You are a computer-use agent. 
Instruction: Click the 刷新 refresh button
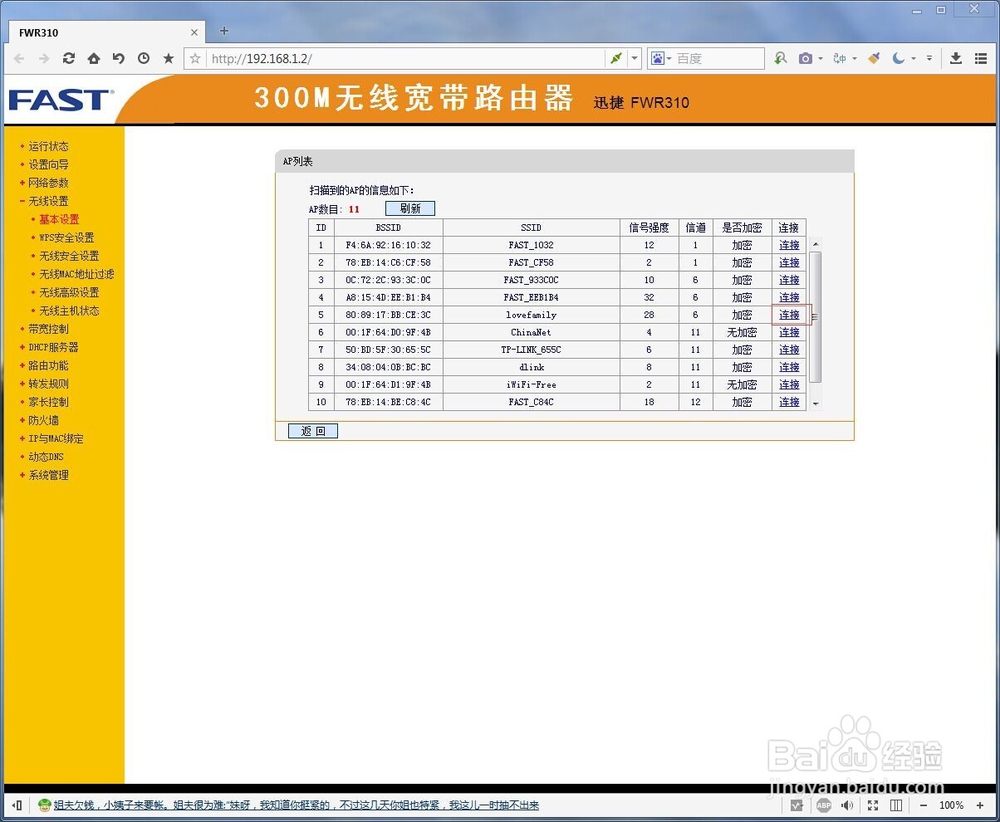410,209
